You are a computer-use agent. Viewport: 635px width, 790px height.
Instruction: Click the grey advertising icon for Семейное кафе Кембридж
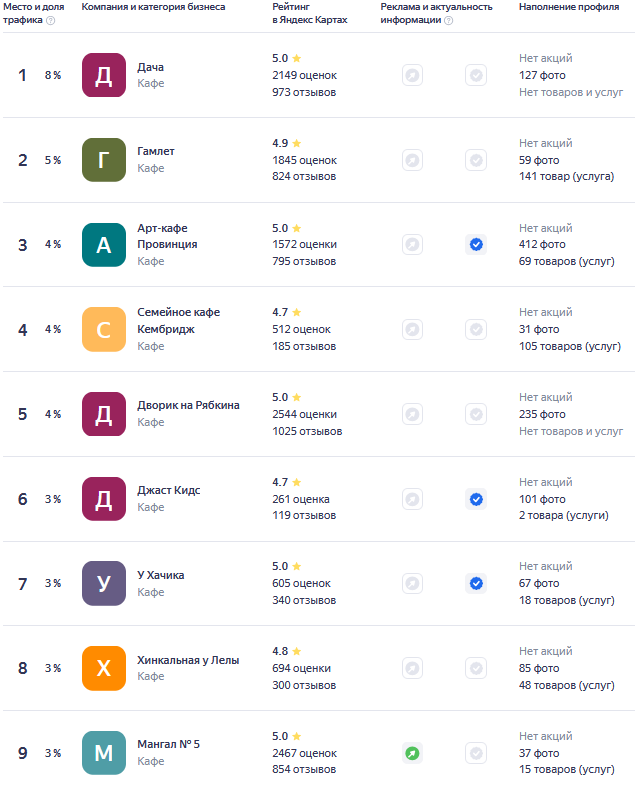[412, 330]
